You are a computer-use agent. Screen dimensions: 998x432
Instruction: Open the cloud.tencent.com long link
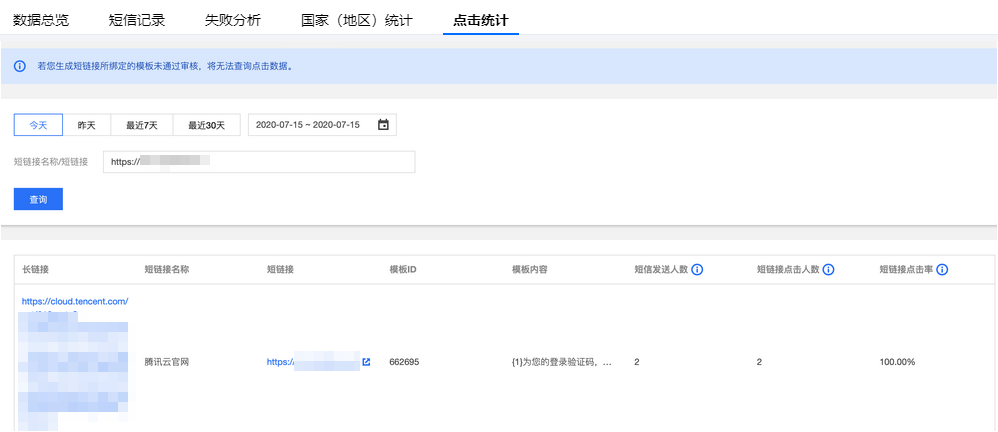click(75, 300)
